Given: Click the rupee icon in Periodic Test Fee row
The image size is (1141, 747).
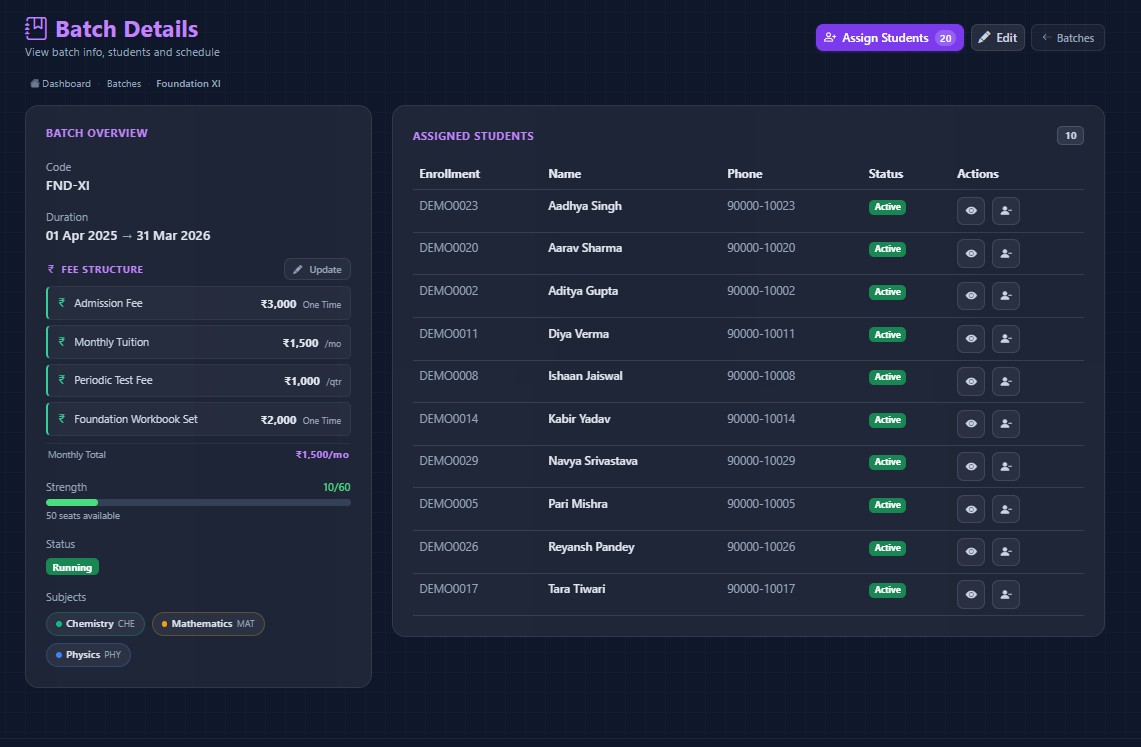Looking at the screenshot, I should (x=62, y=380).
